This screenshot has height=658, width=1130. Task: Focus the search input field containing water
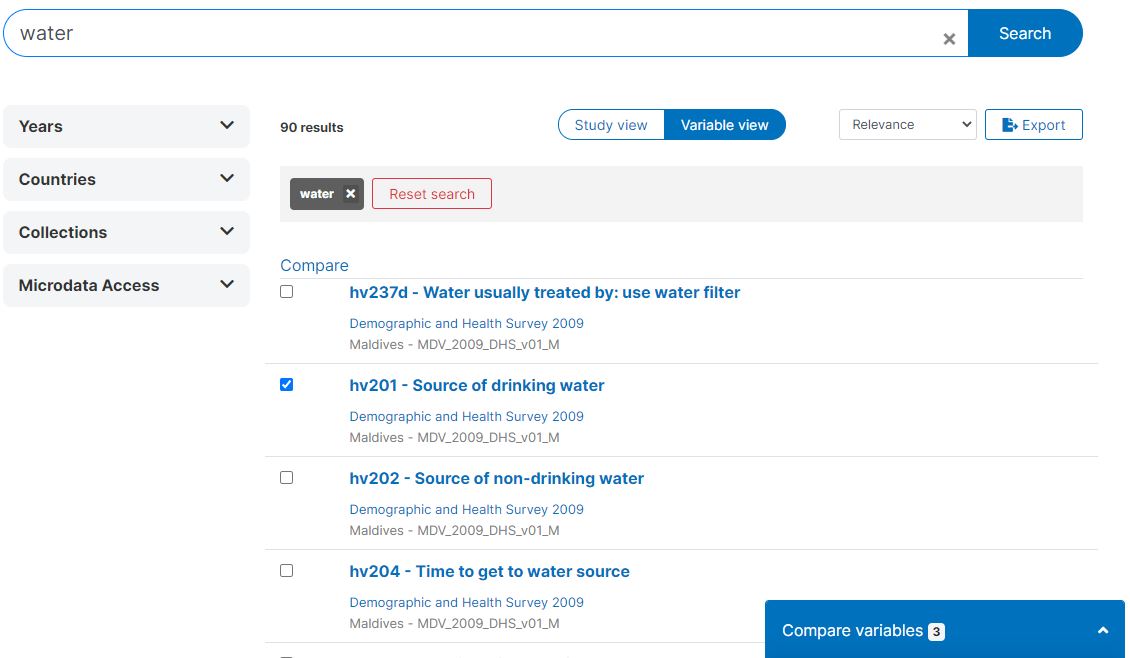[470, 33]
